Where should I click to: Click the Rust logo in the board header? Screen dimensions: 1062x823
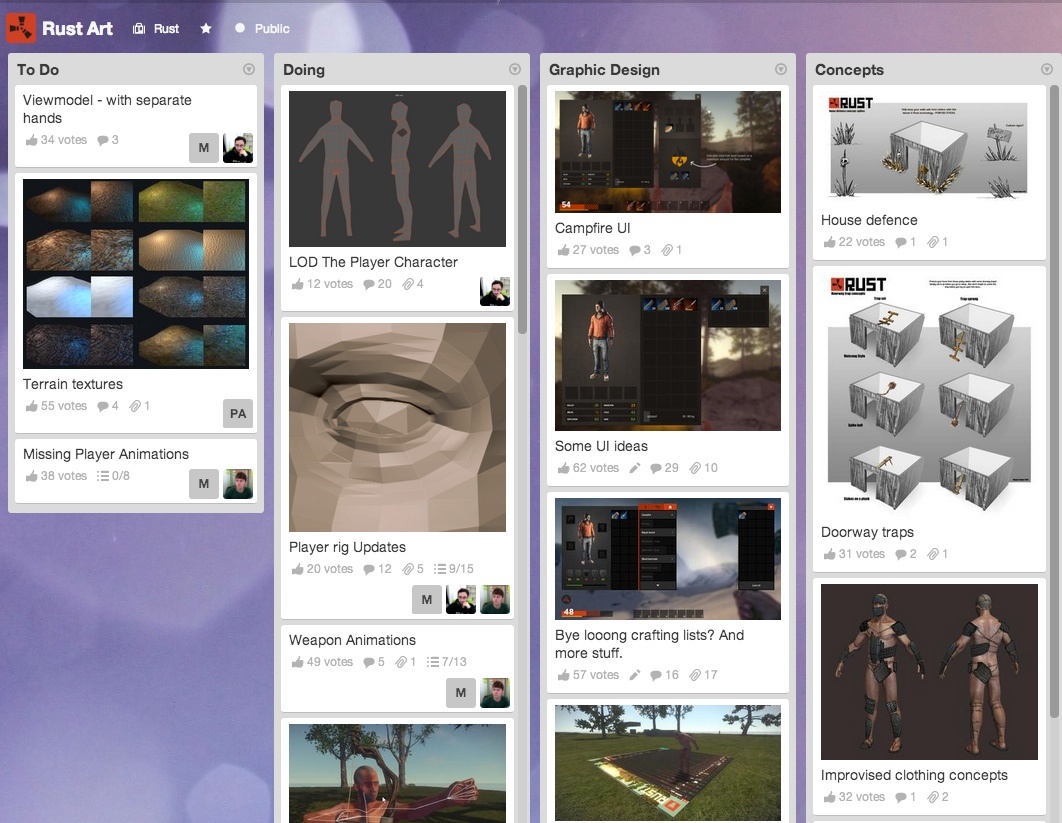(21, 28)
